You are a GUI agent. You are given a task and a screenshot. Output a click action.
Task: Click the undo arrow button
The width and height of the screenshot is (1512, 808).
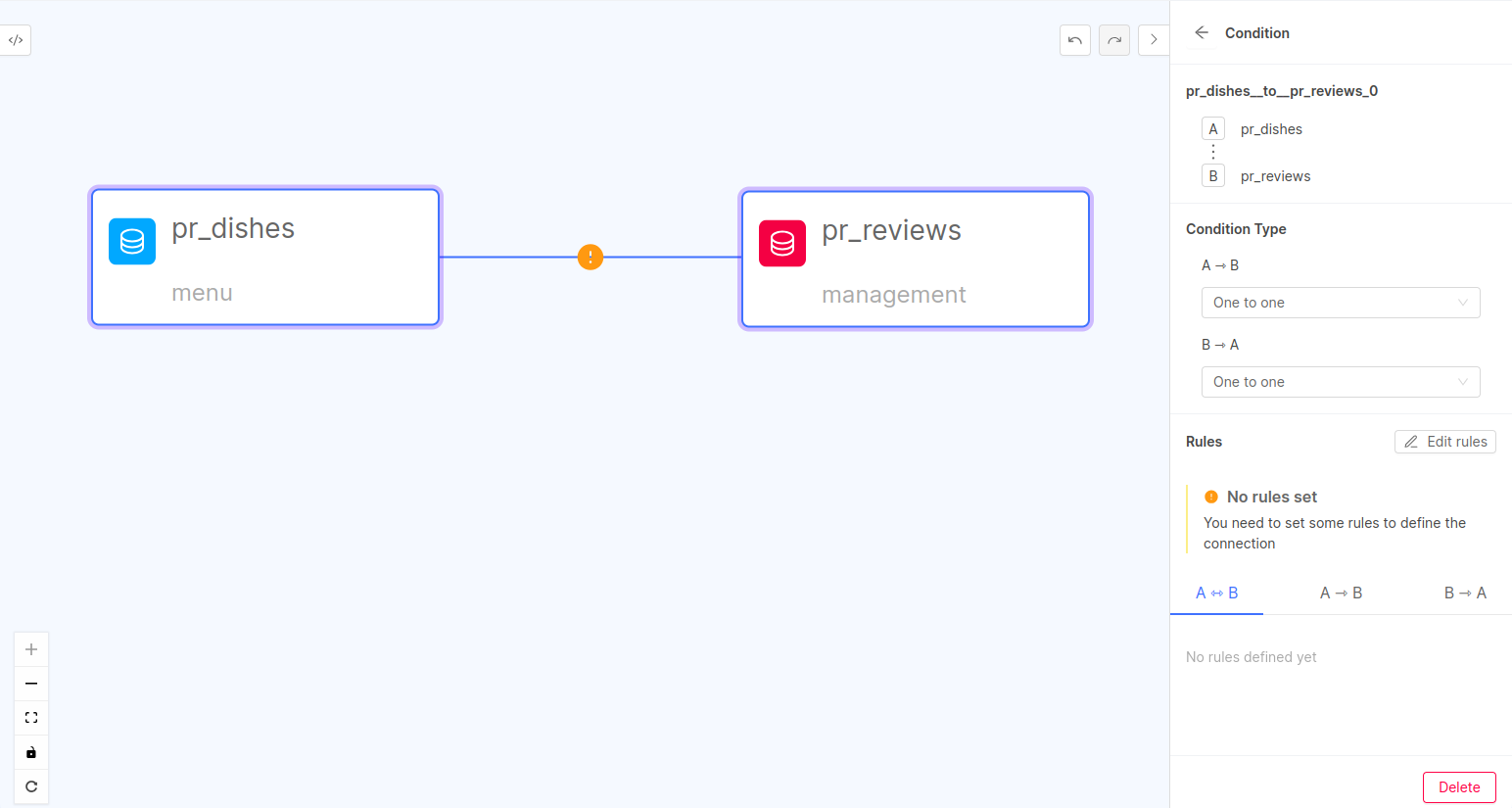[x=1074, y=40]
